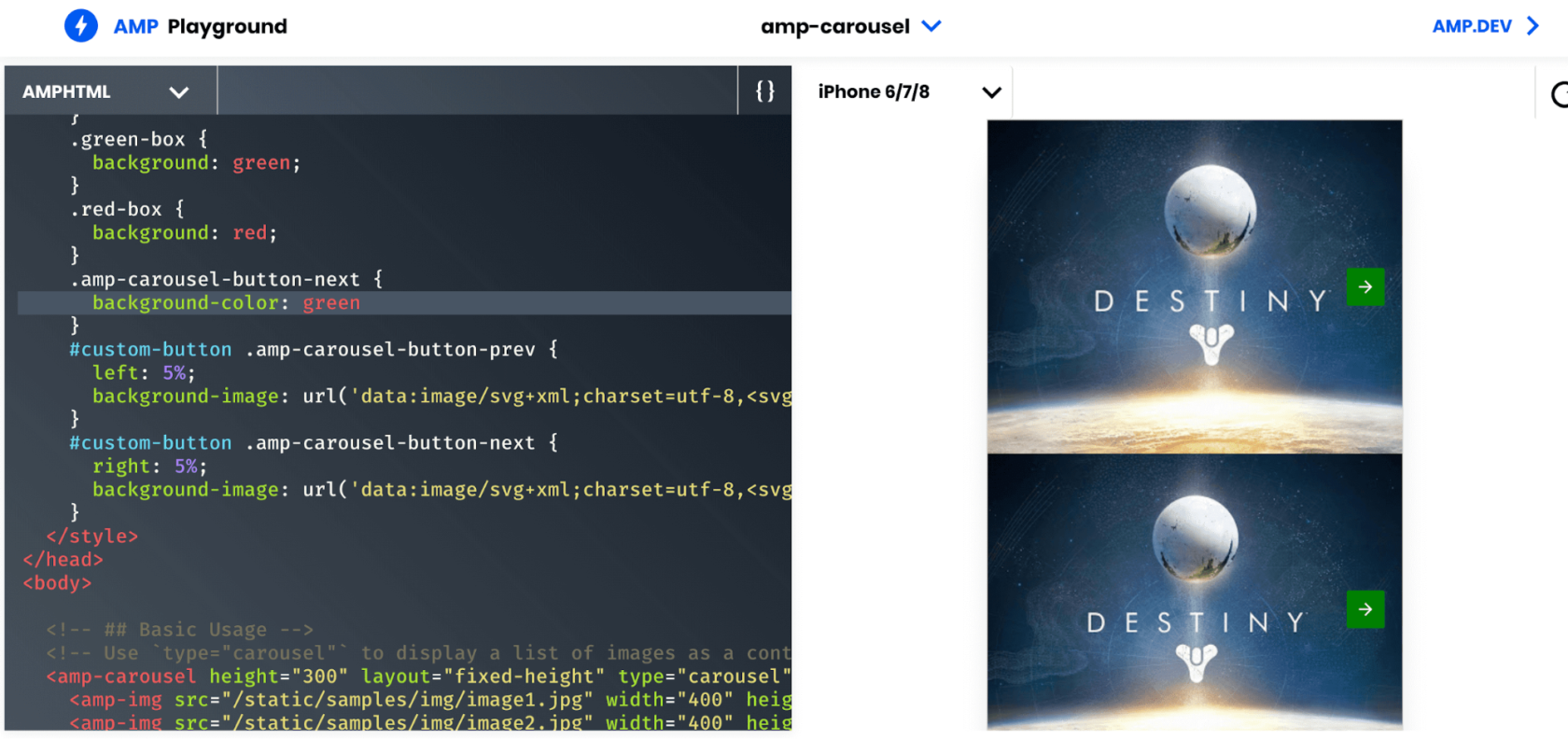Click the 'right: 5%;' declaration
The height and width of the screenshot is (739, 1568).
(149, 466)
